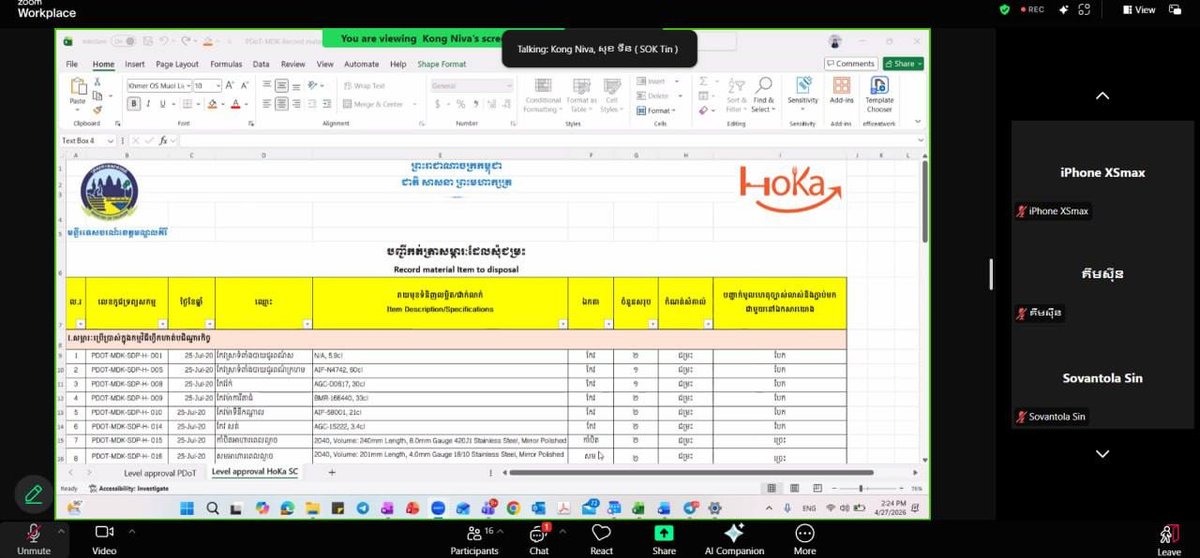Open Add-ins in the Excel ribbon

841,90
